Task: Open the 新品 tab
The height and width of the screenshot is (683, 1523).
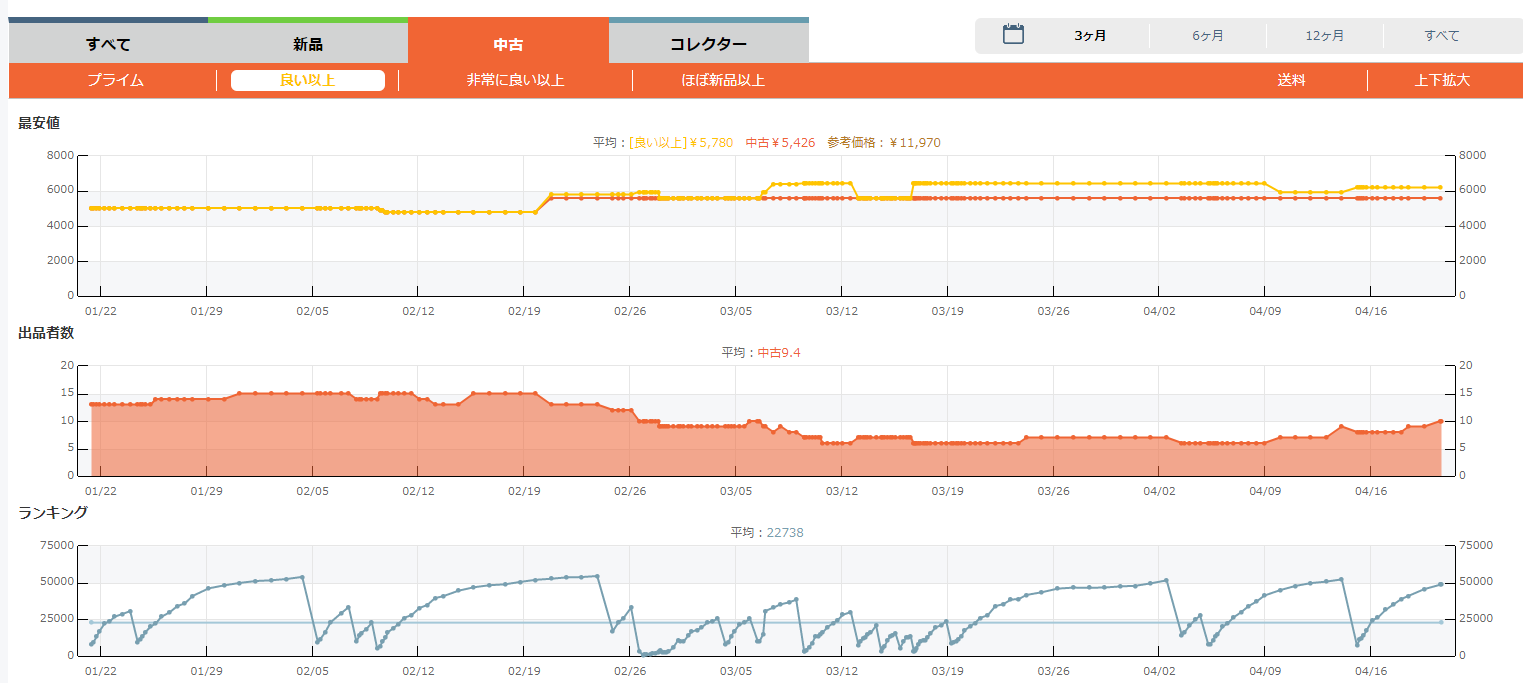Action: click(308, 44)
